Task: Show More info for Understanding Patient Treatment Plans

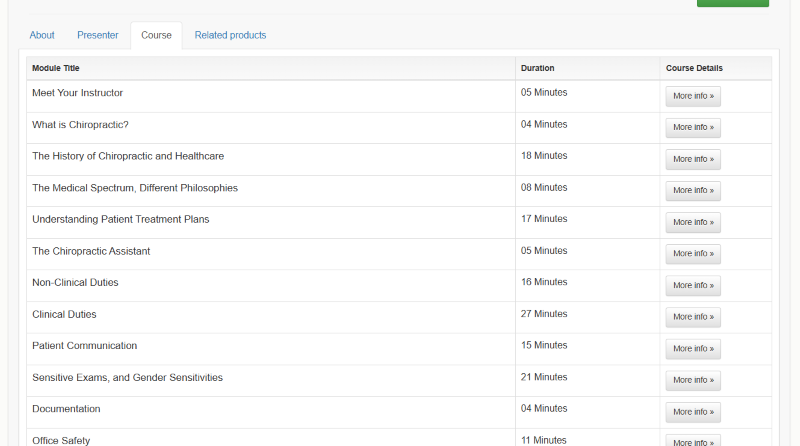Action: click(x=693, y=222)
